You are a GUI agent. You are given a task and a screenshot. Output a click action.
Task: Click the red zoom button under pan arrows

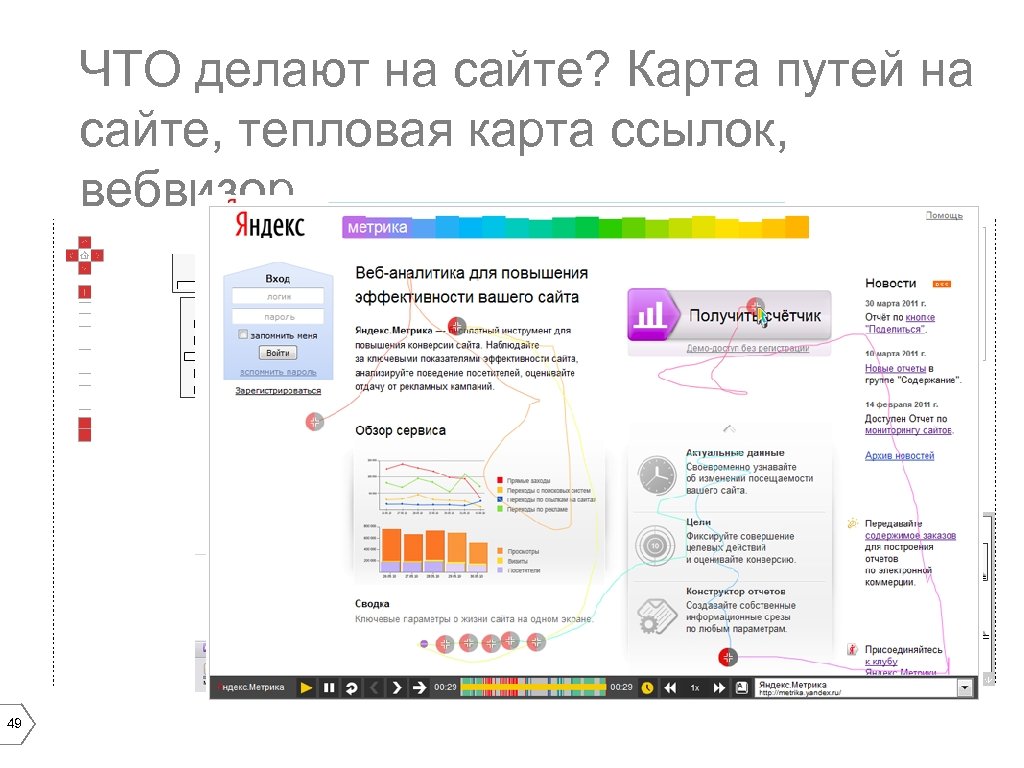(x=85, y=292)
